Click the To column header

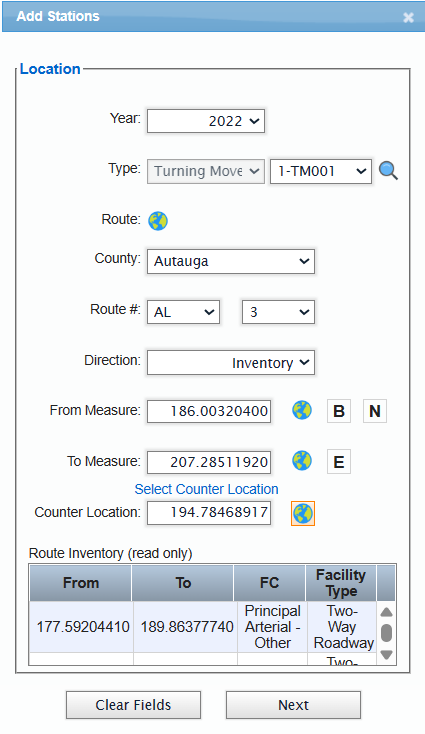[x=183, y=583]
